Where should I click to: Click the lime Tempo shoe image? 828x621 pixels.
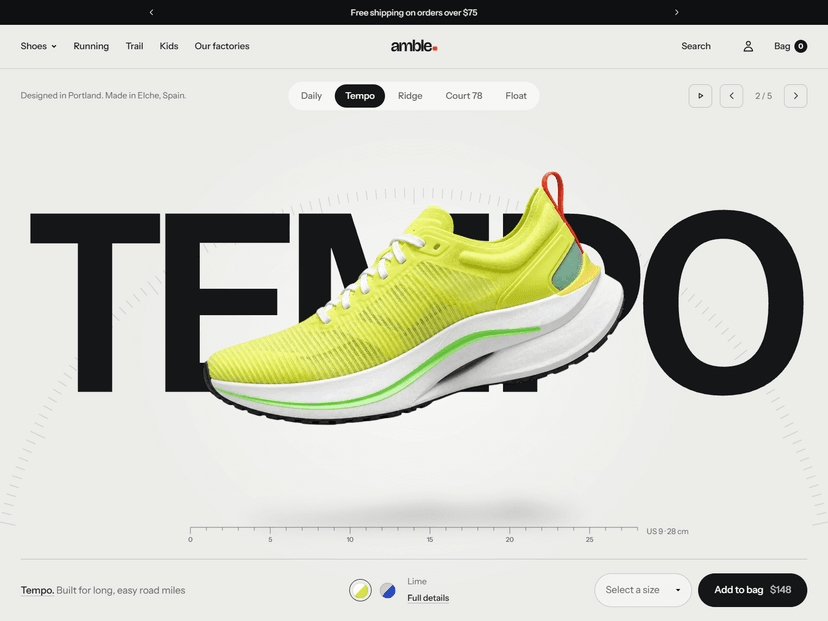tap(415, 298)
